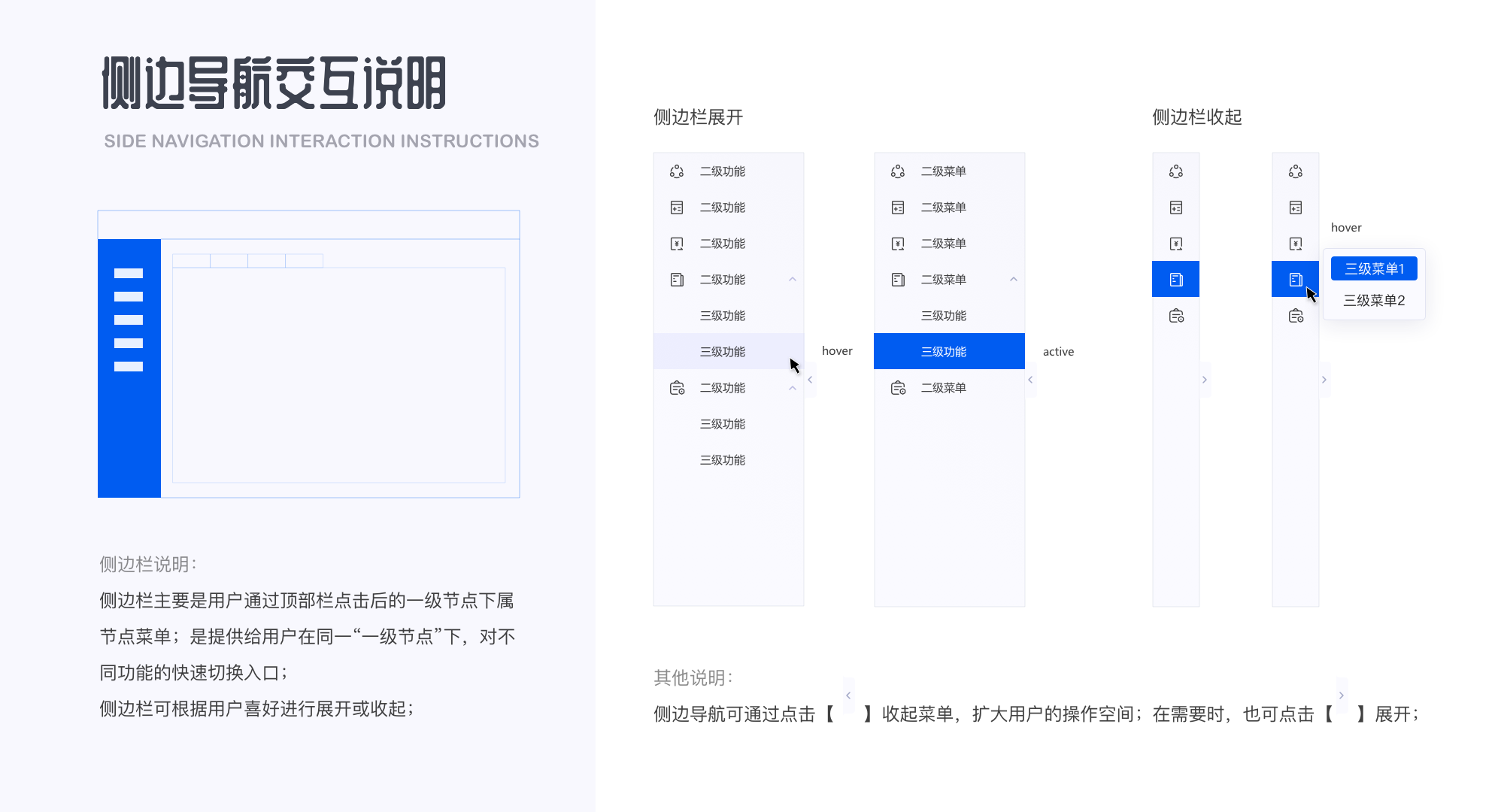Click expand arrow handle of collapsed sidebar without flyout
This screenshot has height=812, width=1504.
(1205, 380)
